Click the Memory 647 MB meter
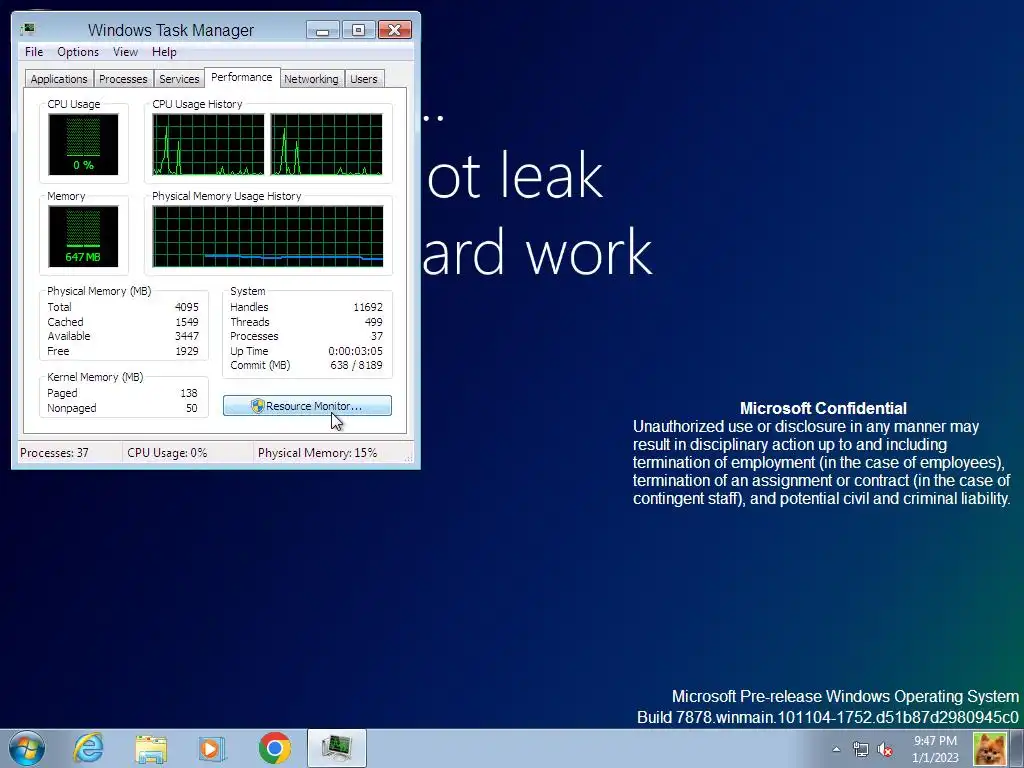Image resolution: width=1024 pixels, height=768 pixels. tap(83, 236)
